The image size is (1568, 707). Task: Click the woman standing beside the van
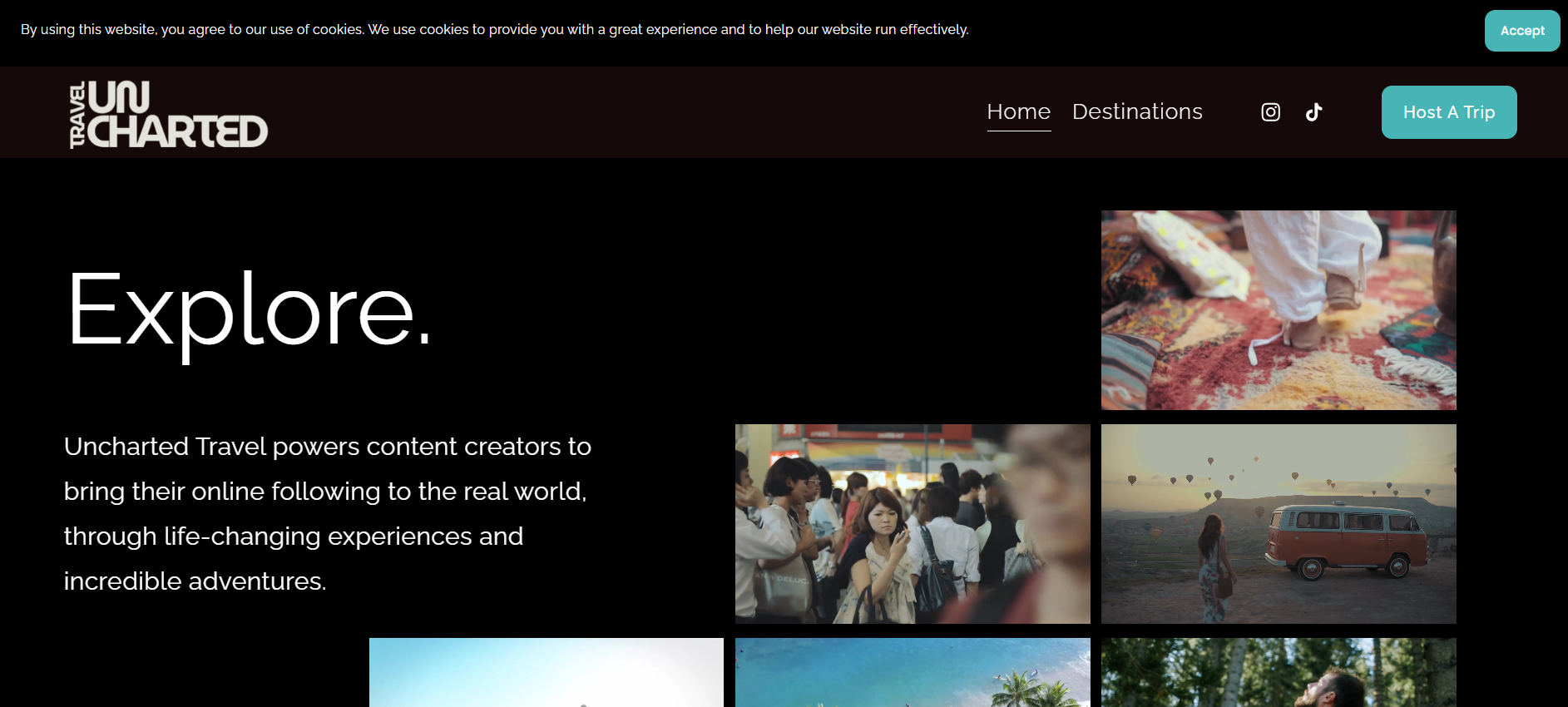[1211, 566]
